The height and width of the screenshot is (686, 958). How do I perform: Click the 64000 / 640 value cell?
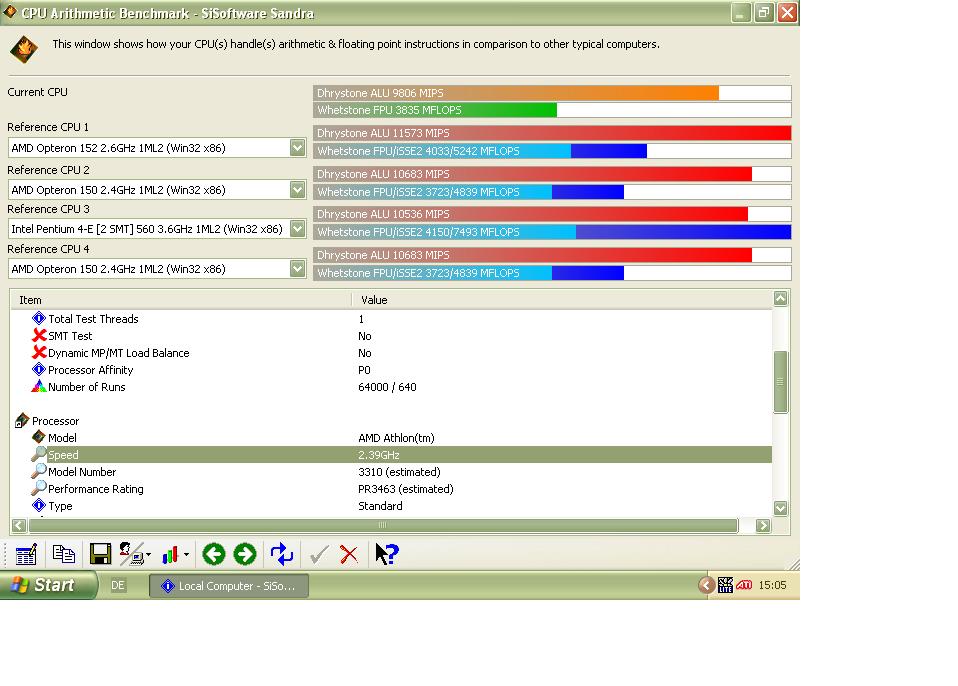(x=387, y=387)
